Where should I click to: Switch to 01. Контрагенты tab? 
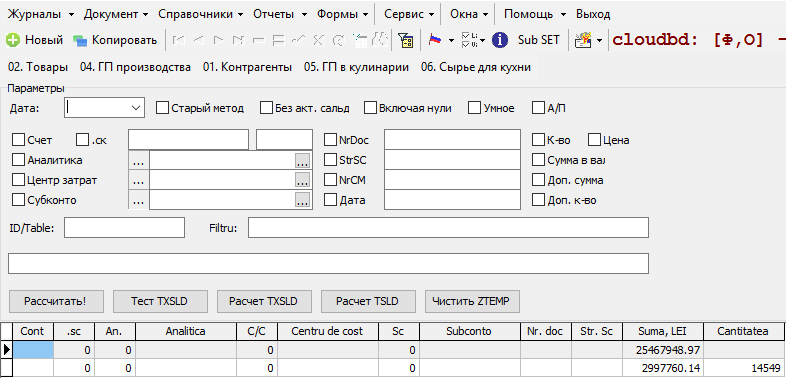pos(248,67)
